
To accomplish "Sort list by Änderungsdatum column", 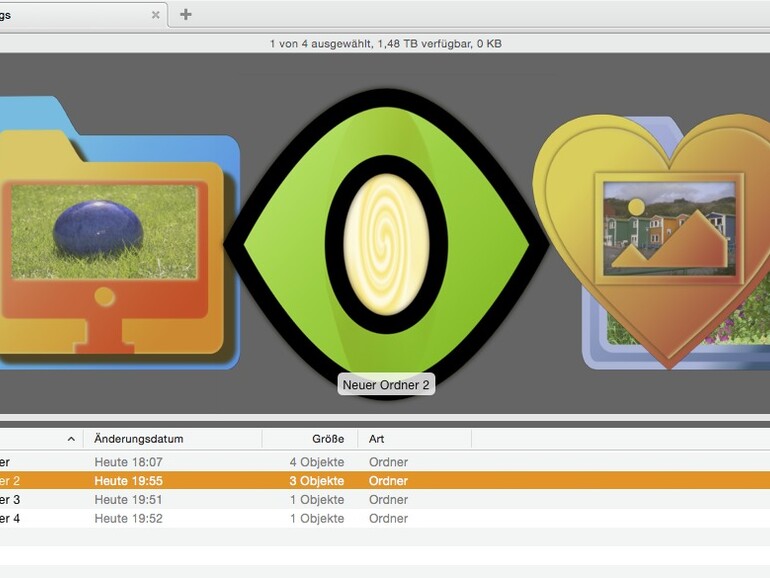I will point(138,439).
